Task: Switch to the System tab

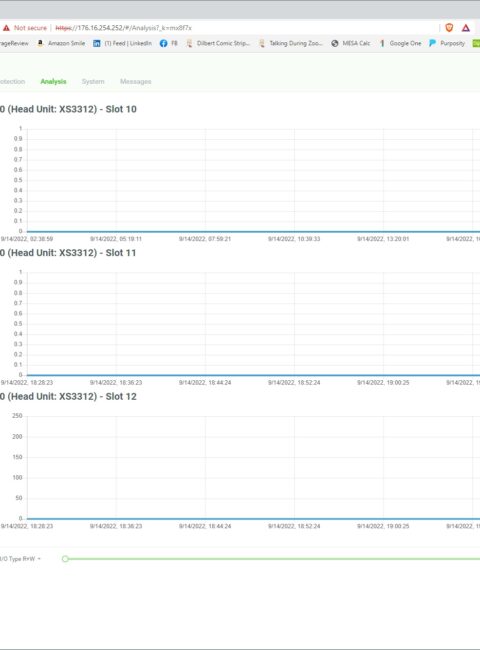Action: click(93, 81)
